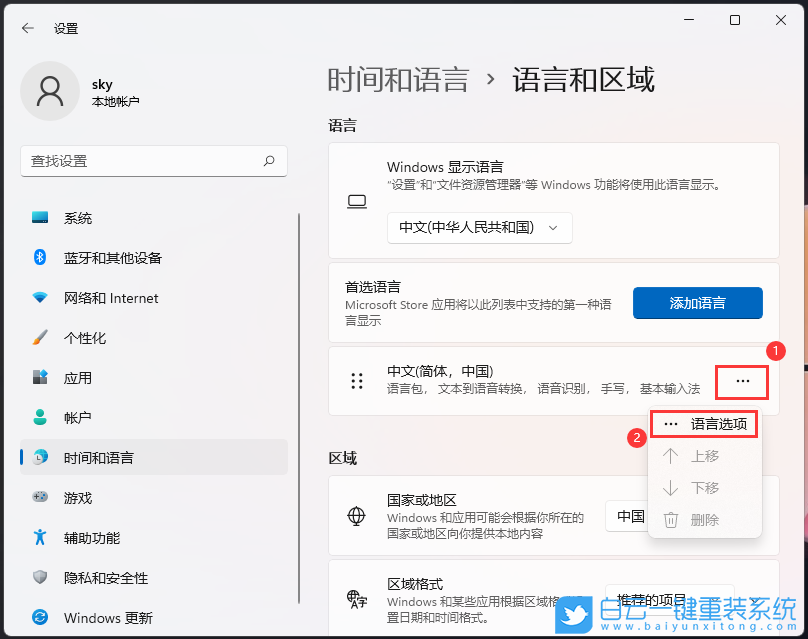Image resolution: width=808 pixels, height=639 pixels.
Task: Click the back arrow to go back
Action: click(x=28, y=28)
